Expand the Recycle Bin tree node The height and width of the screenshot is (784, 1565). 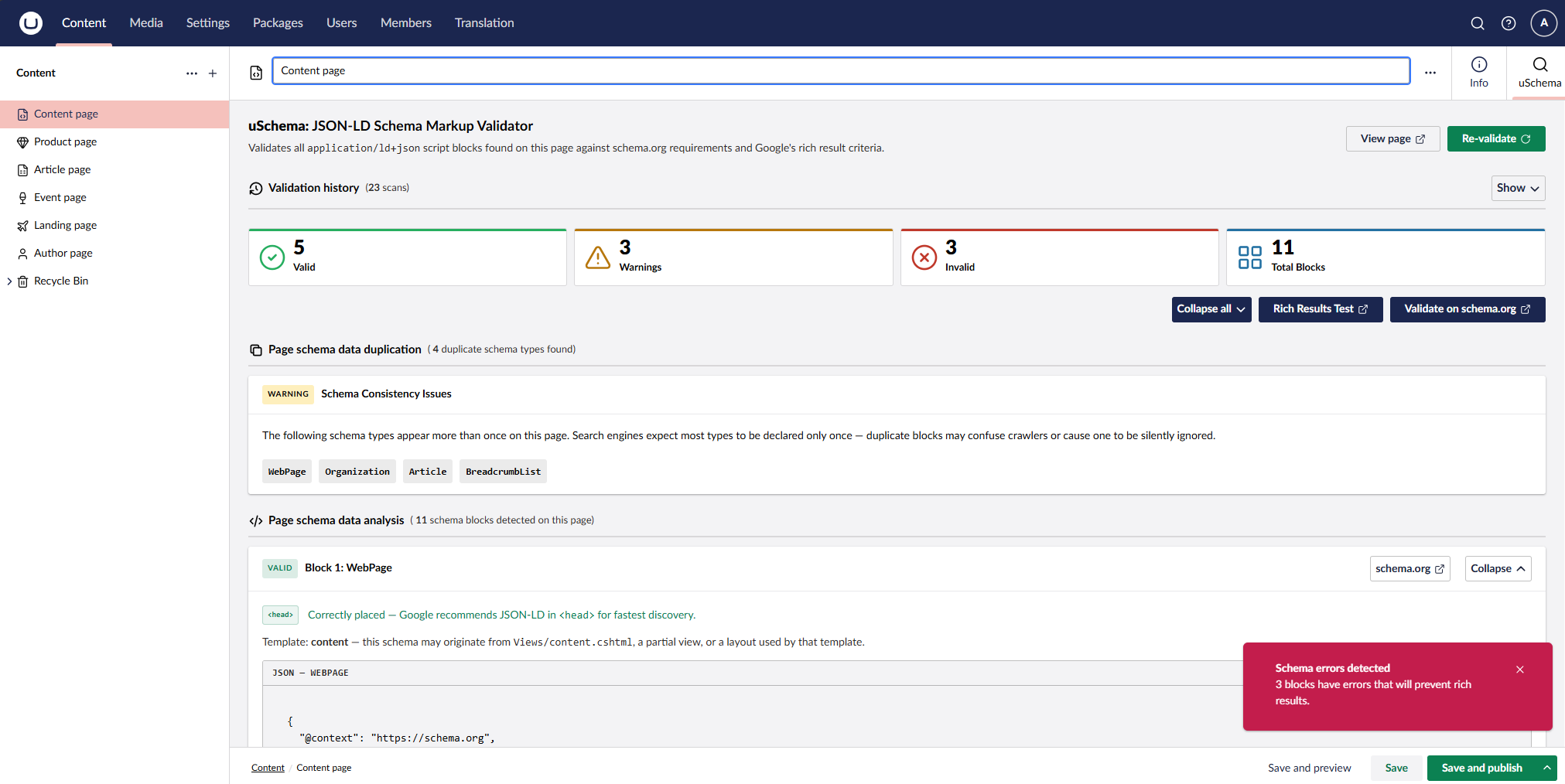(x=9, y=281)
